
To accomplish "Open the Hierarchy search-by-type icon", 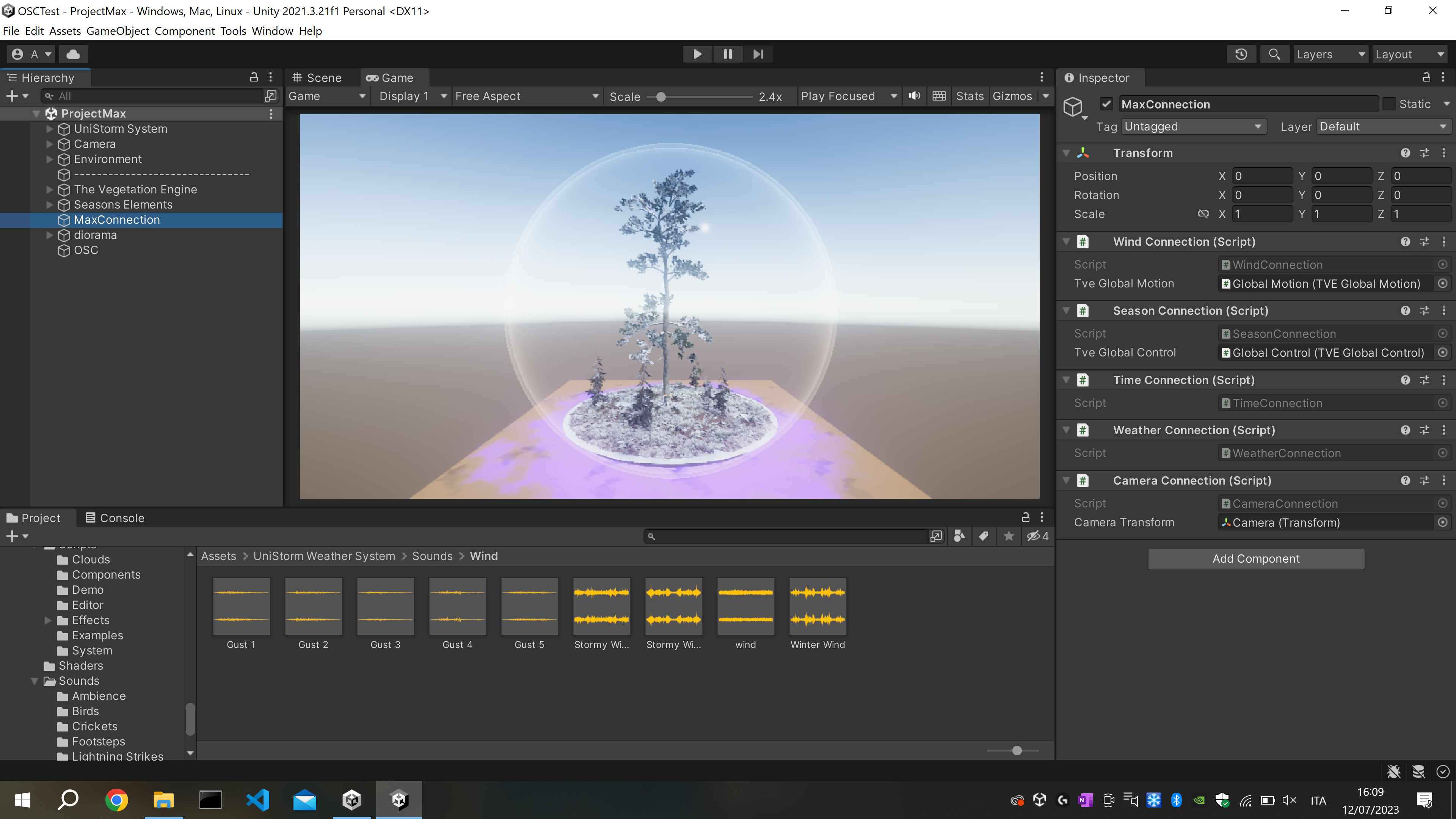I will [x=271, y=96].
